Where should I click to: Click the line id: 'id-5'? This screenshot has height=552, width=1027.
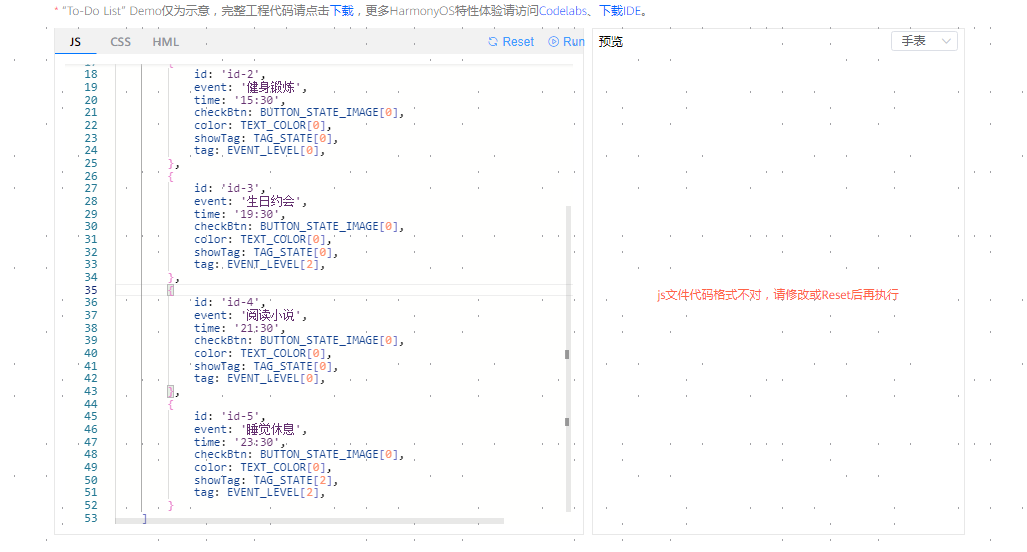point(229,416)
